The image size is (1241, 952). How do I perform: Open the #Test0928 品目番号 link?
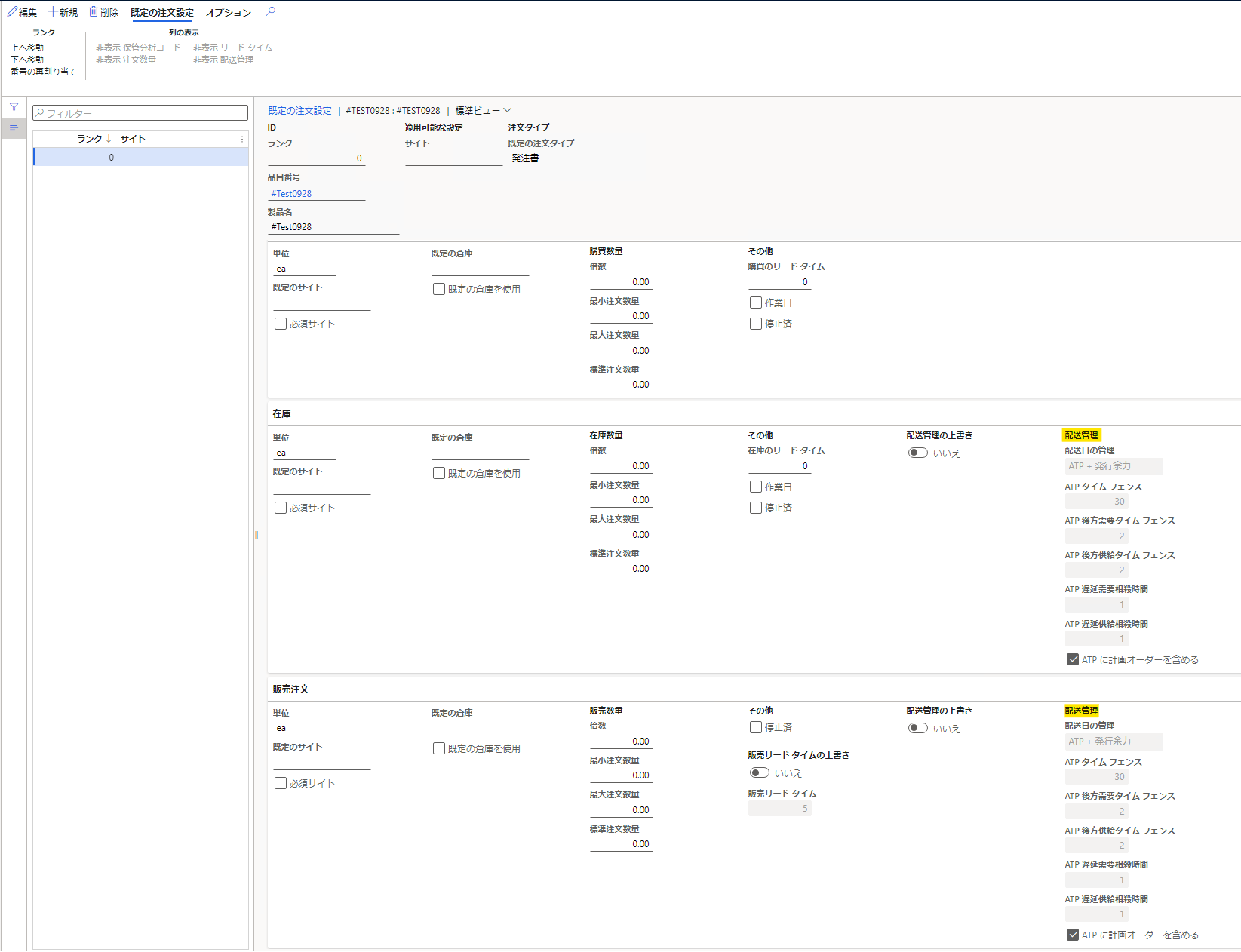pyautogui.click(x=291, y=194)
